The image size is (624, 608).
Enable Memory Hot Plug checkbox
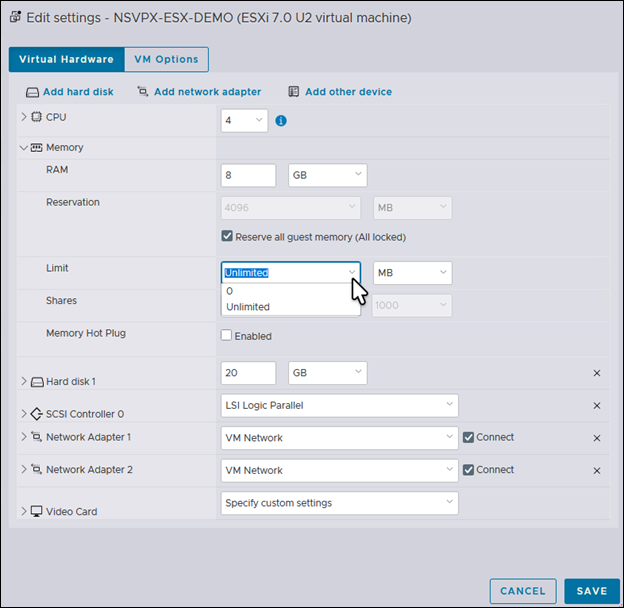point(227,336)
